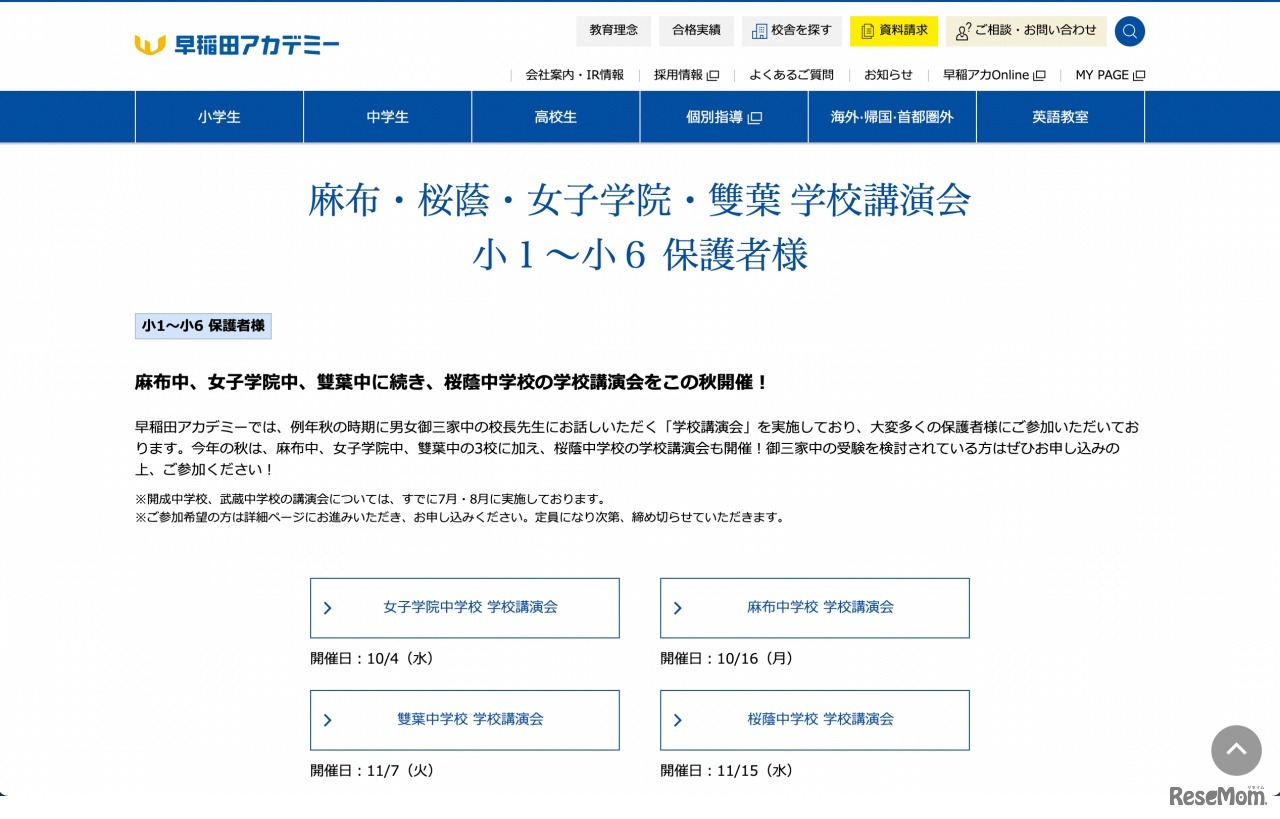Click the person icon beside ご相談・お問い合わせ
Screen dimensions: 1280x819
[x=962, y=31]
